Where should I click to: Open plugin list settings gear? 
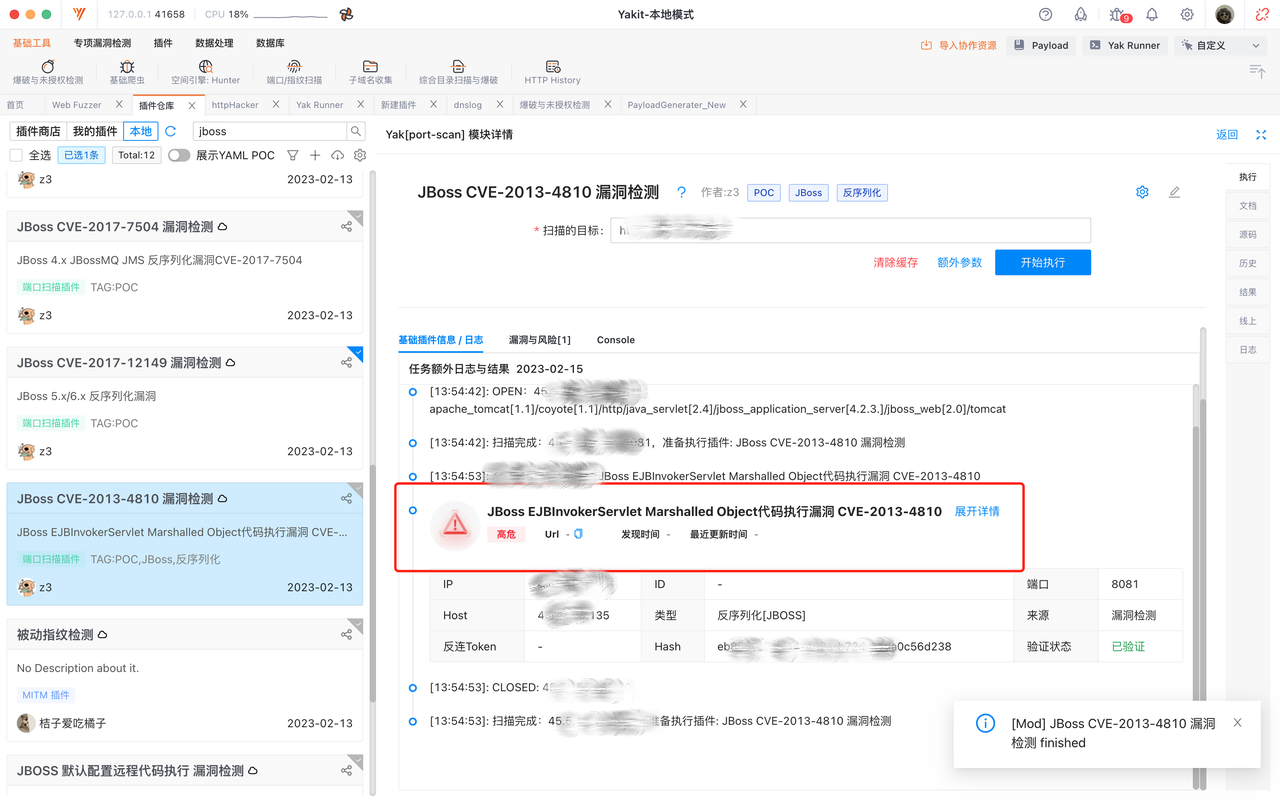click(x=360, y=155)
